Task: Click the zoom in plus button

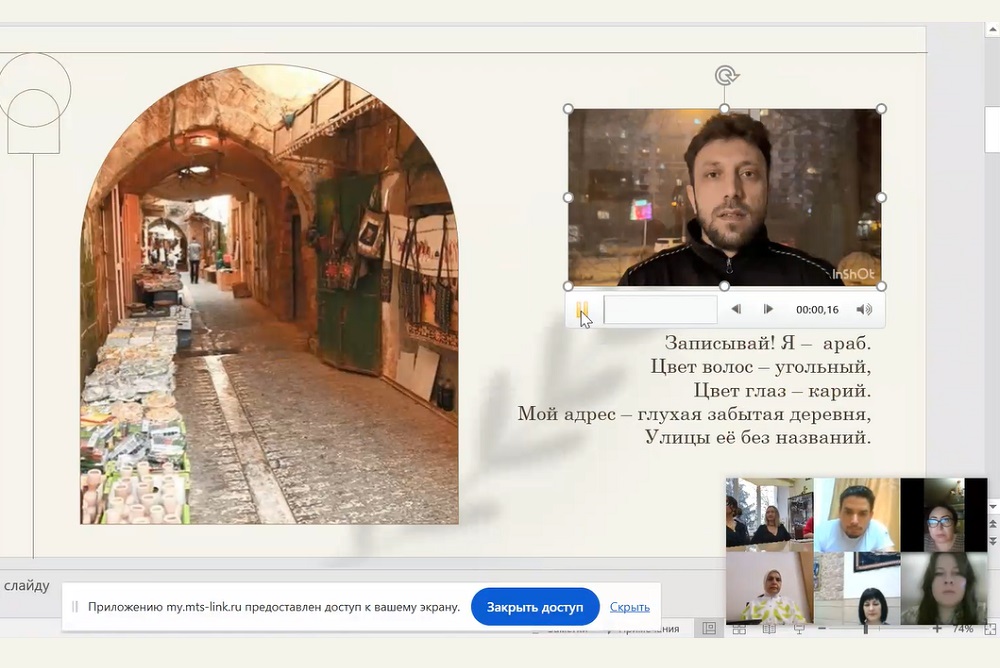Action: tap(937, 629)
